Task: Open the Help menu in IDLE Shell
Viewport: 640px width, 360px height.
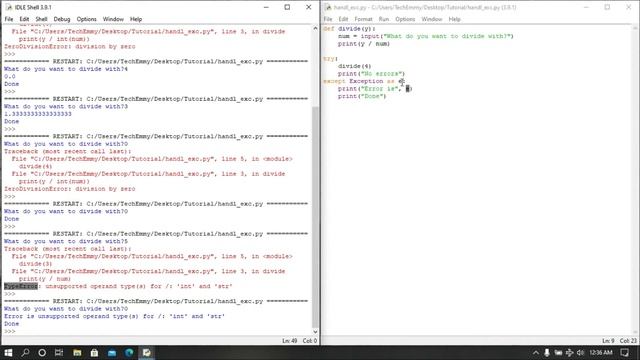Action: pyautogui.click(x=136, y=19)
